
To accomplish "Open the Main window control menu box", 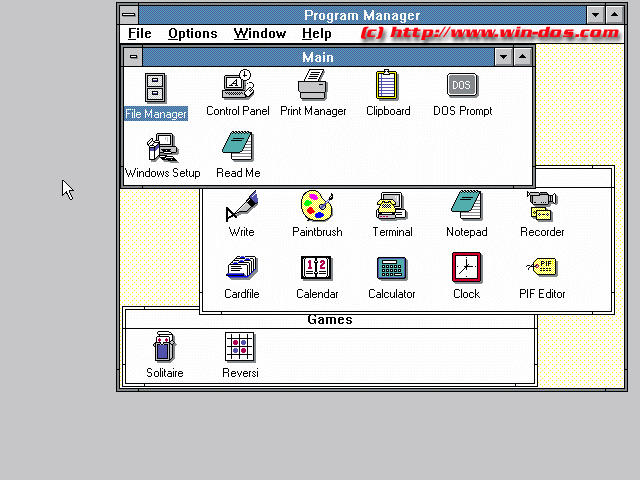I will (134, 57).
